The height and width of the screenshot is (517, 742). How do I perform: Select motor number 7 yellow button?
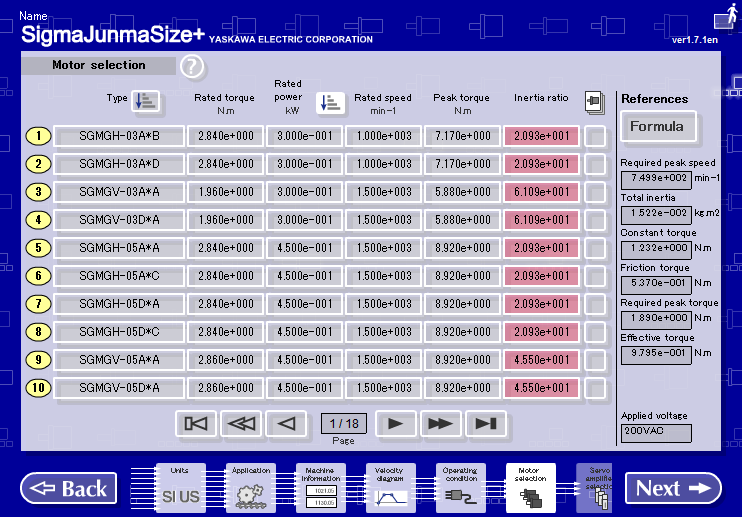38,304
